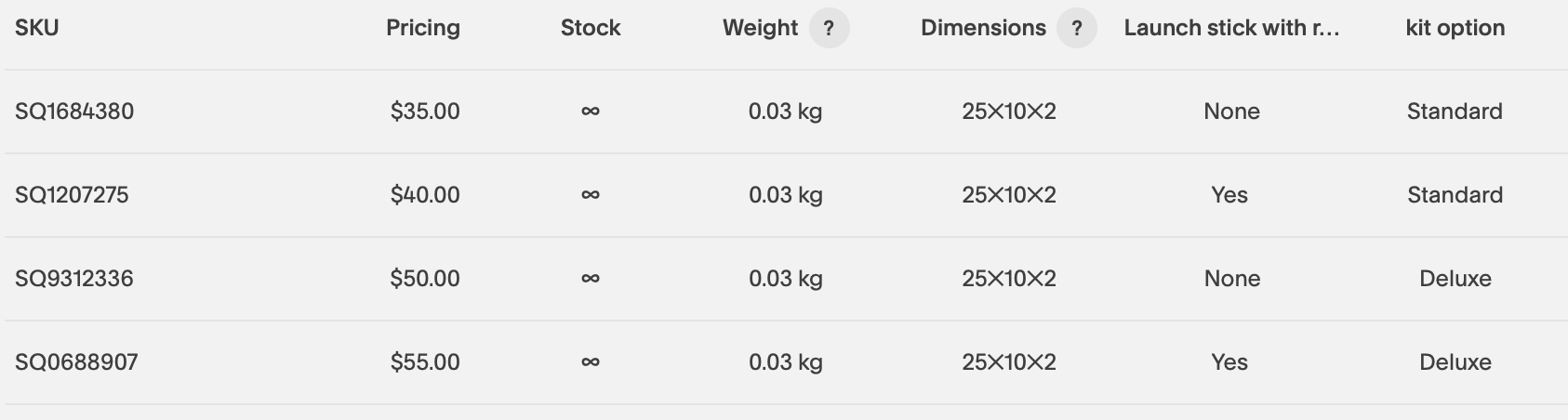Image resolution: width=1568 pixels, height=420 pixels.
Task: Click the Pricing column header
Action: tap(423, 28)
